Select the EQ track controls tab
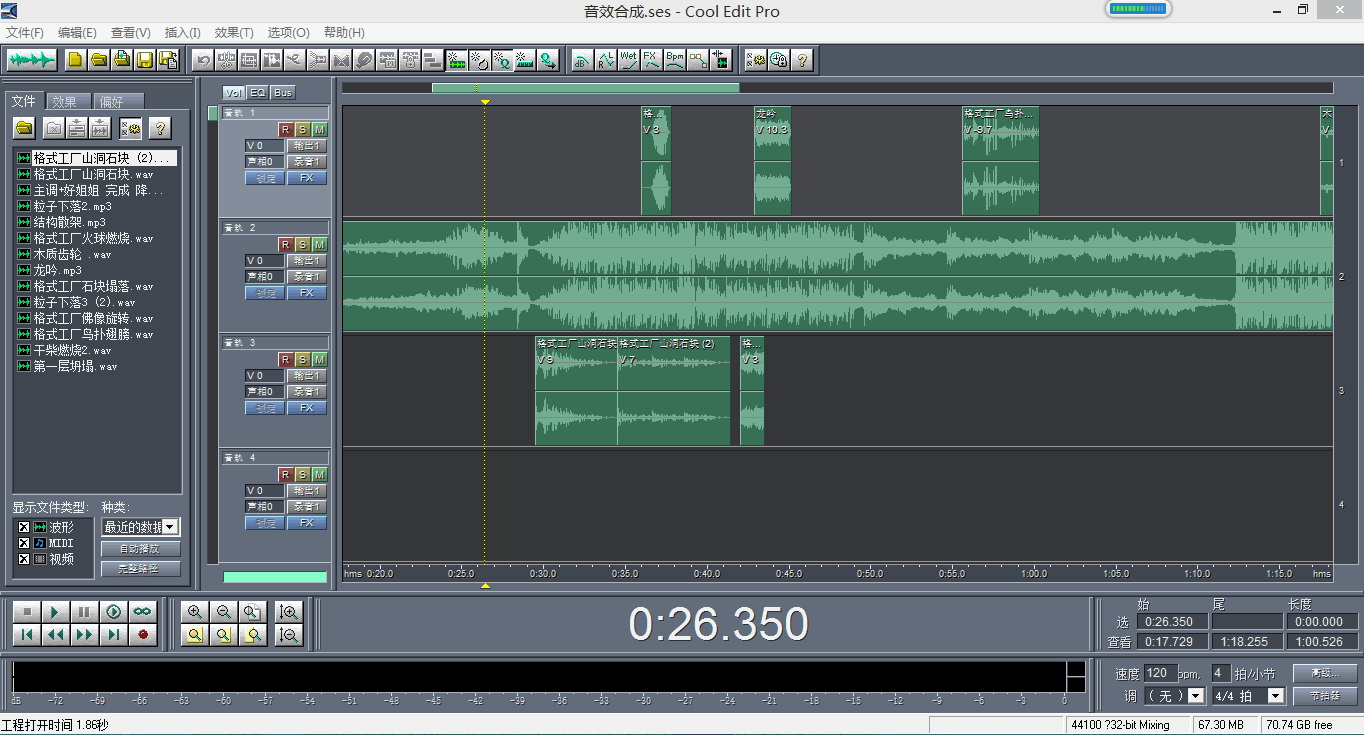This screenshot has width=1364, height=735. click(258, 92)
